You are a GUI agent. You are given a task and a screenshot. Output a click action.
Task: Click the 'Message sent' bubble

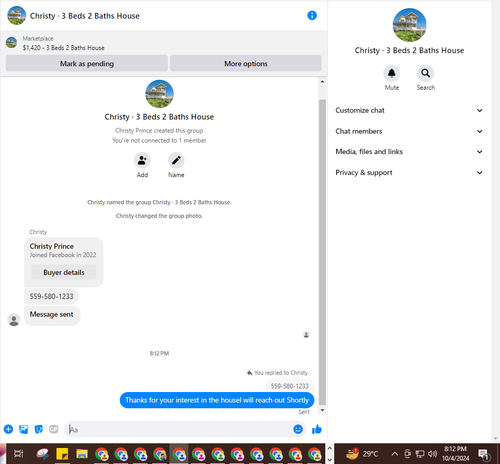click(x=52, y=315)
